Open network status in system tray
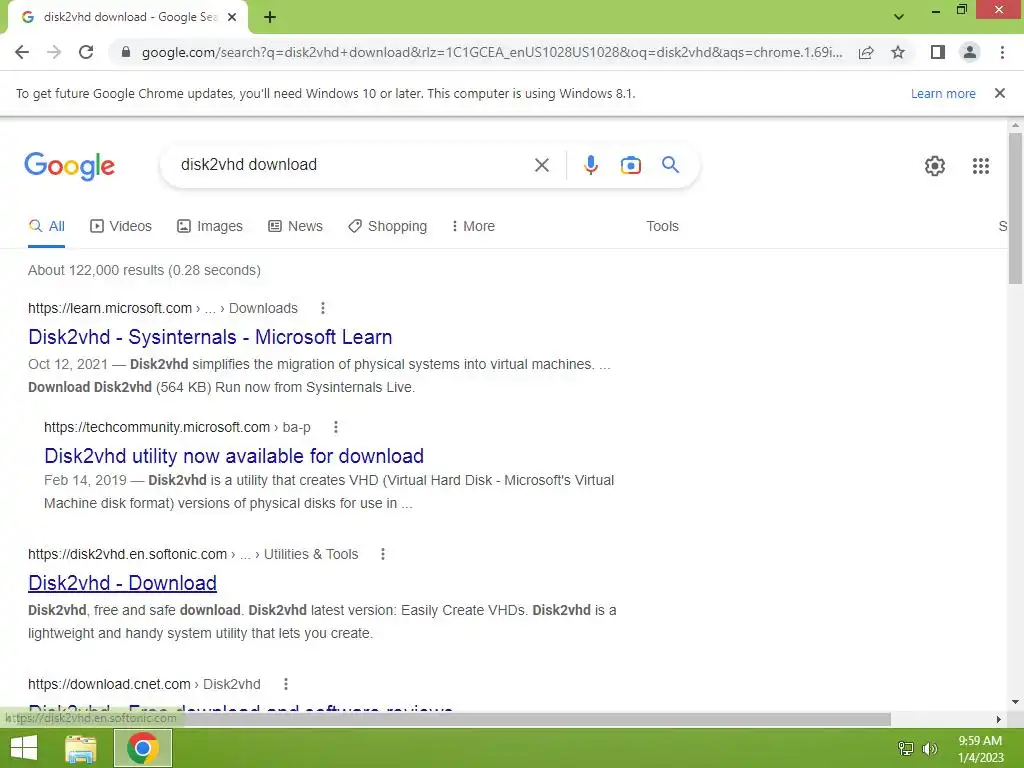Screen dimensions: 1024x768 click(906, 748)
